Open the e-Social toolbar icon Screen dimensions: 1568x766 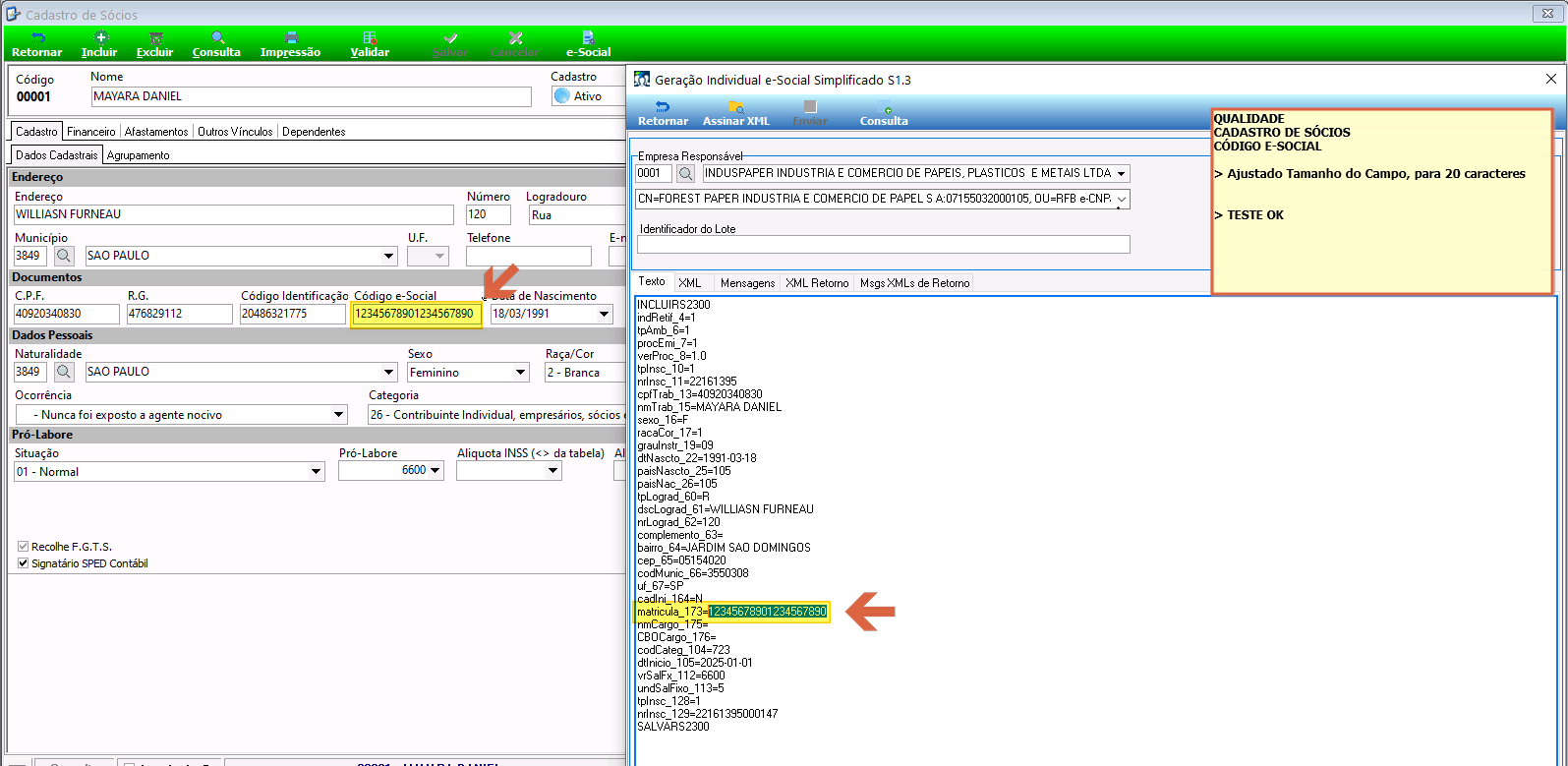click(588, 44)
